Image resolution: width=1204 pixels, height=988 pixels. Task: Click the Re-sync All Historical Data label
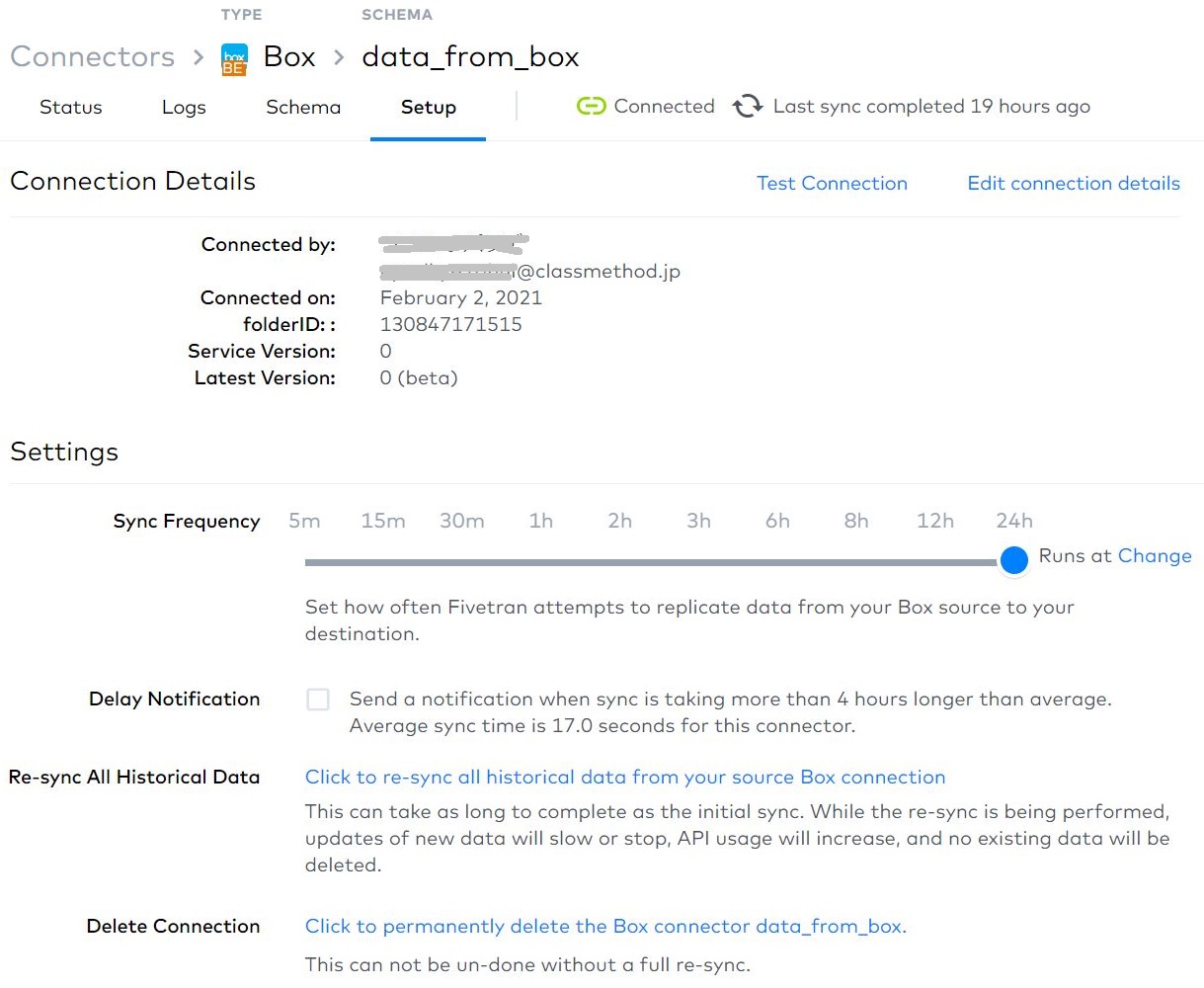(x=134, y=778)
